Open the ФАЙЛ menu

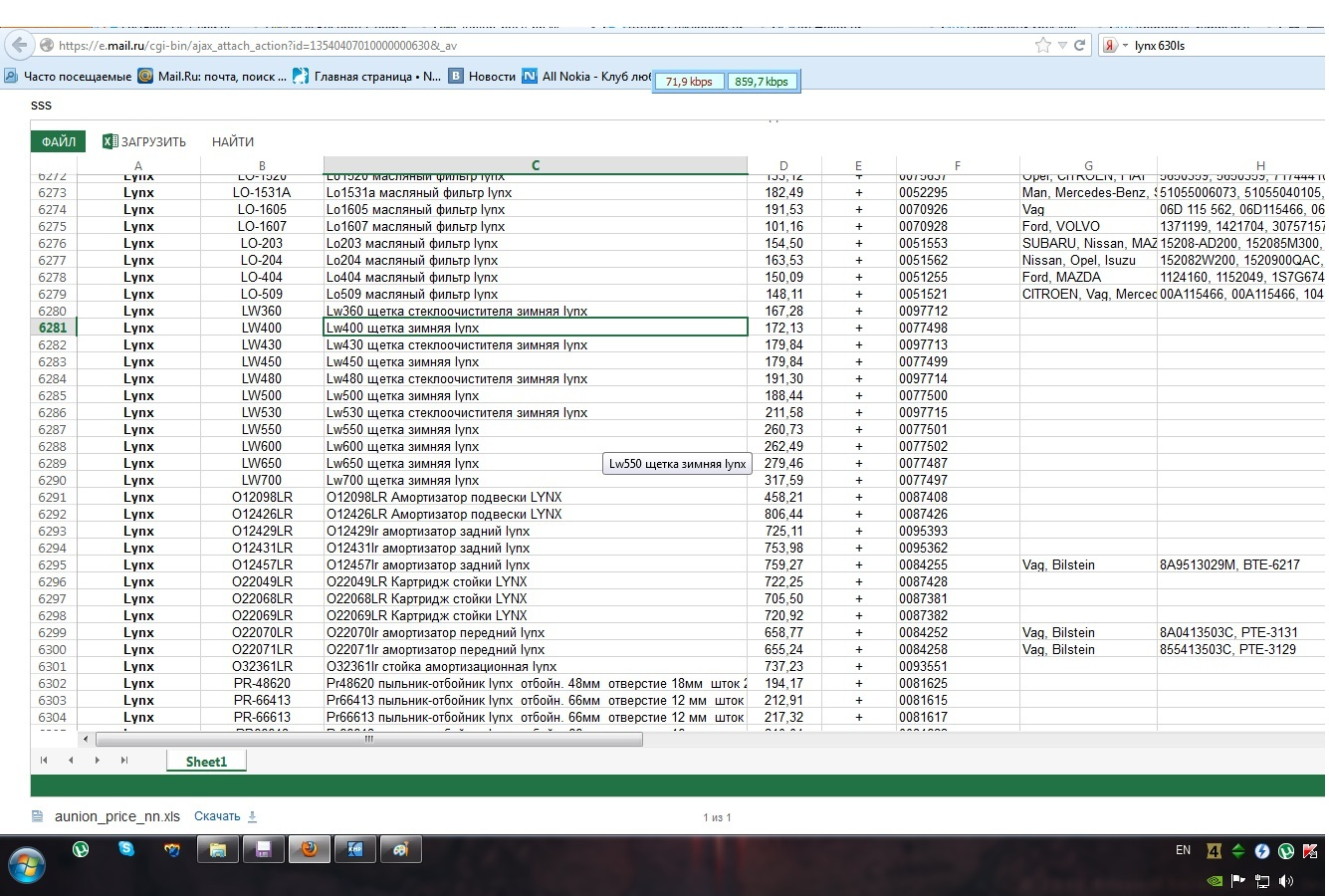click(x=58, y=141)
